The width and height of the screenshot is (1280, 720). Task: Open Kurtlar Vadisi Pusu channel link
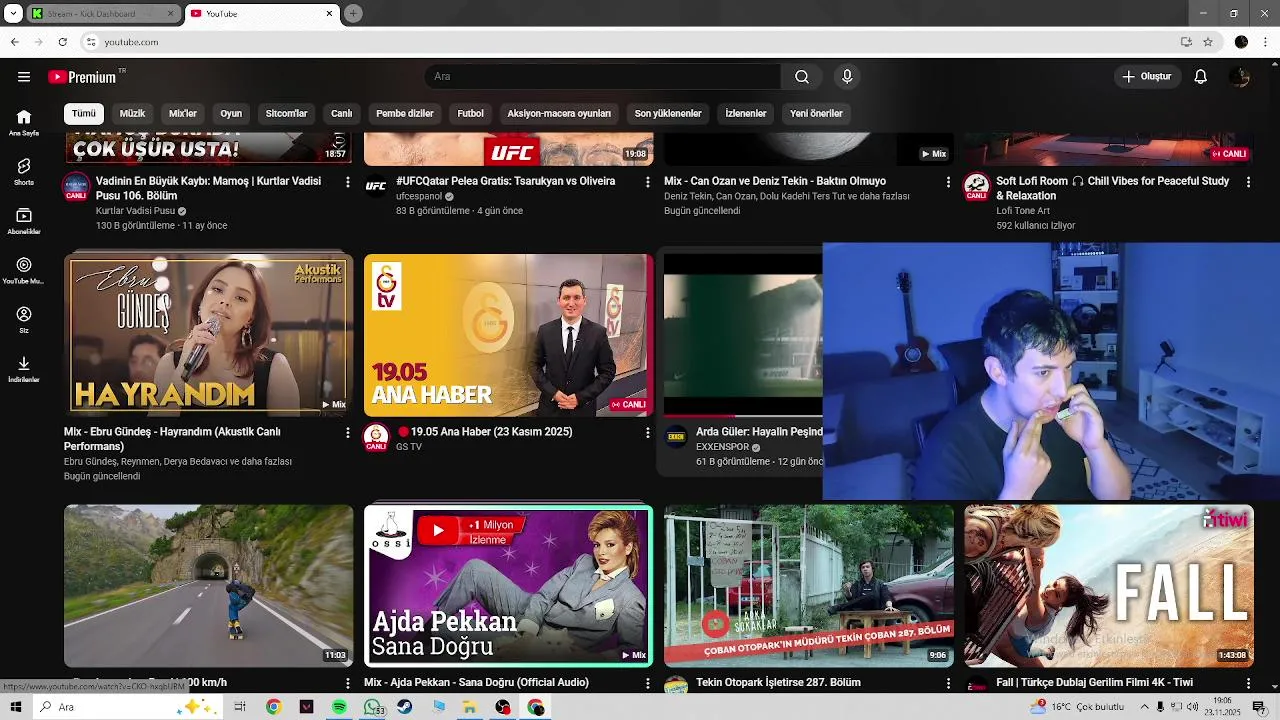pos(135,211)
